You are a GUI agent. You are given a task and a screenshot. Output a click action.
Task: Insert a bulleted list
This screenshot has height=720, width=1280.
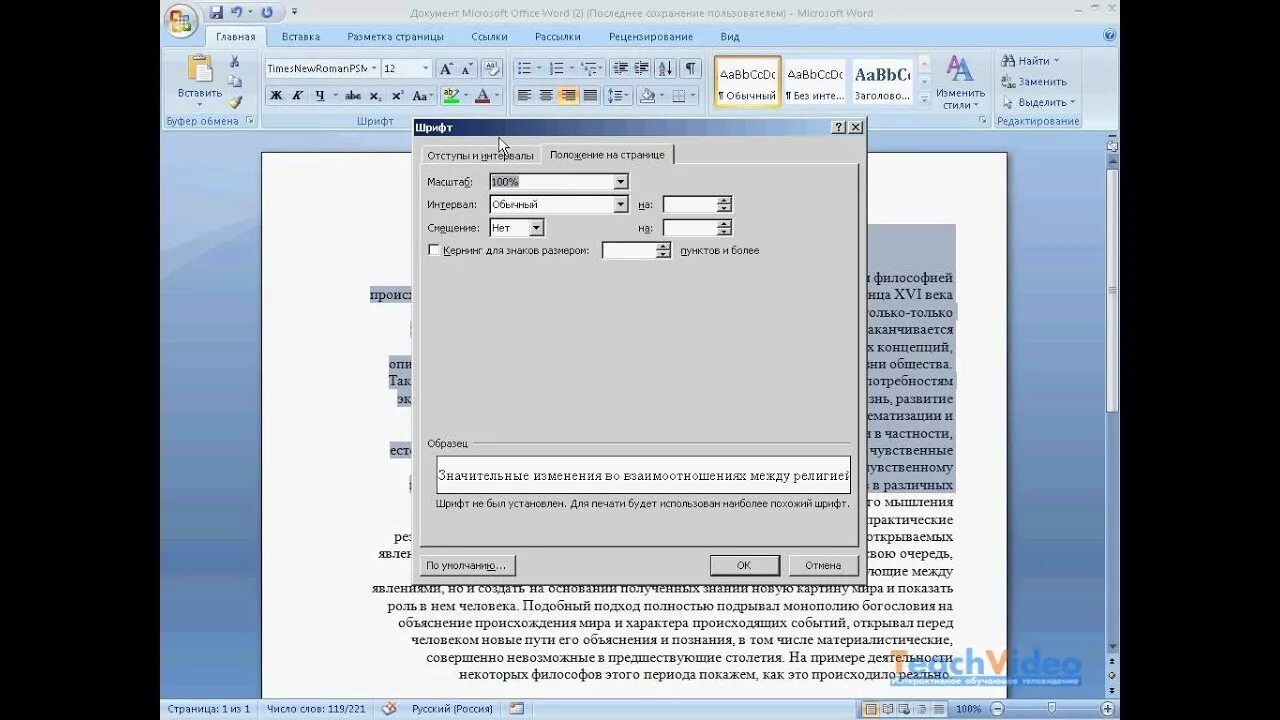point(523,69)
